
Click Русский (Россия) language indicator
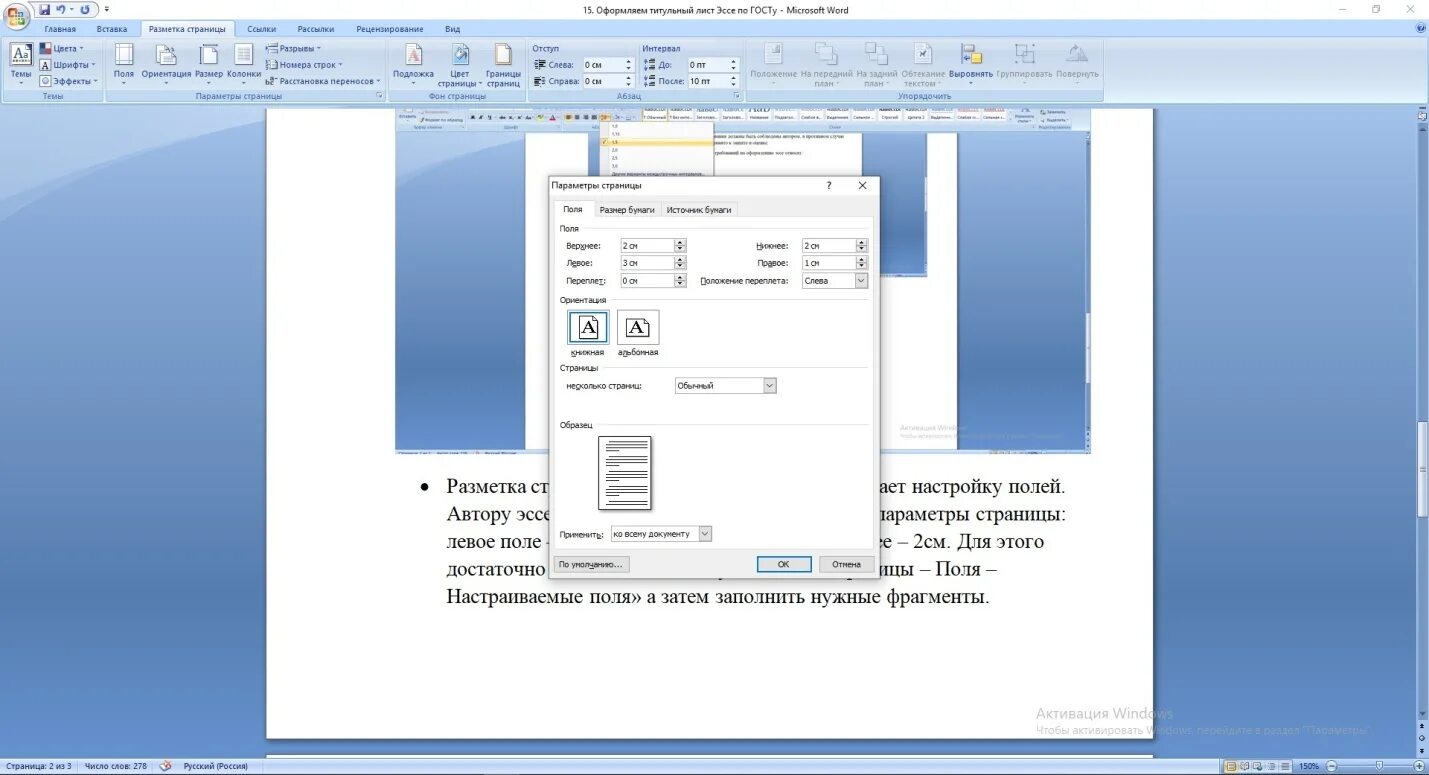[215, 767]
